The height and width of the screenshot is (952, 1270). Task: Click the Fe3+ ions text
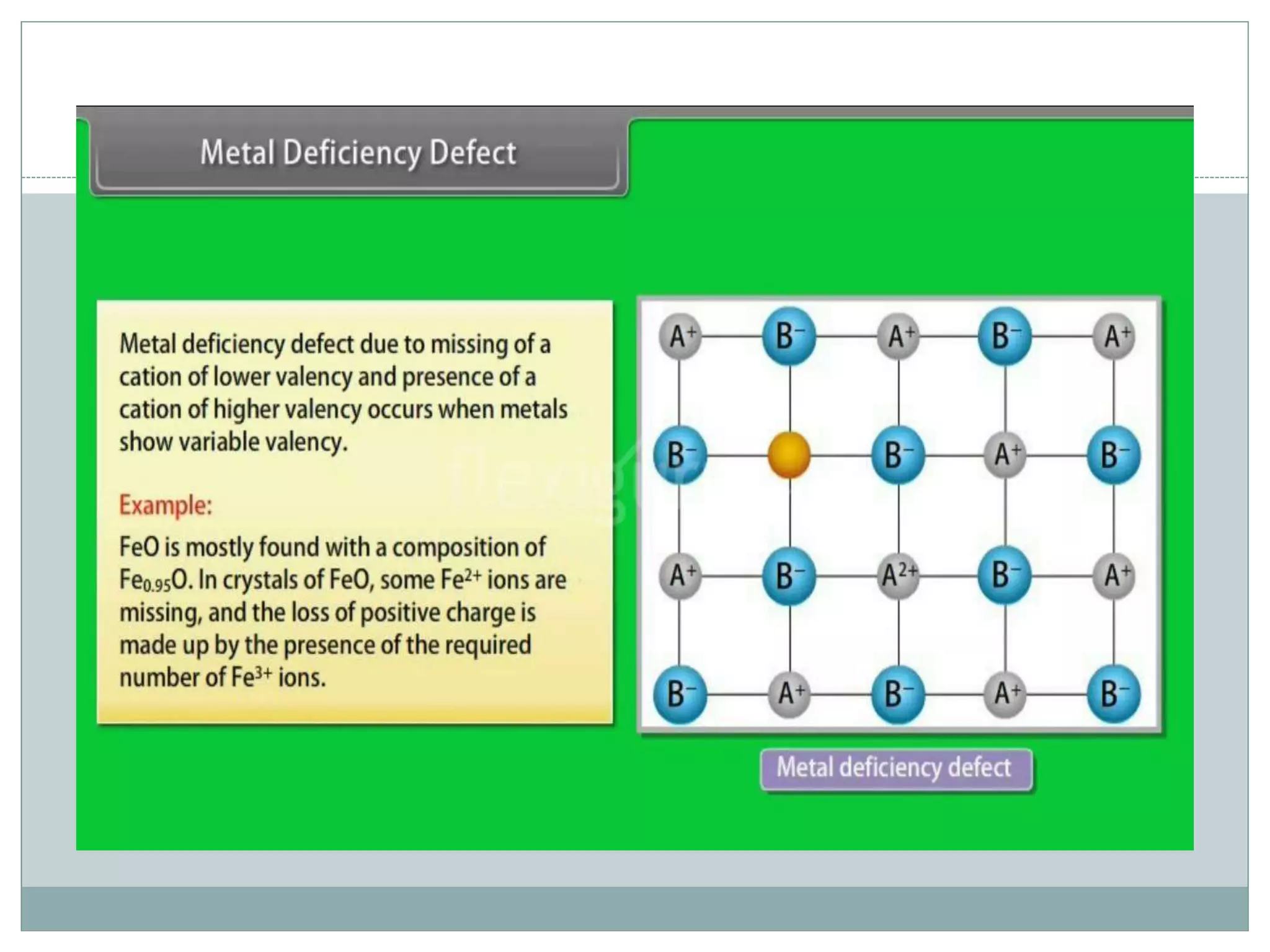point(278,677)
